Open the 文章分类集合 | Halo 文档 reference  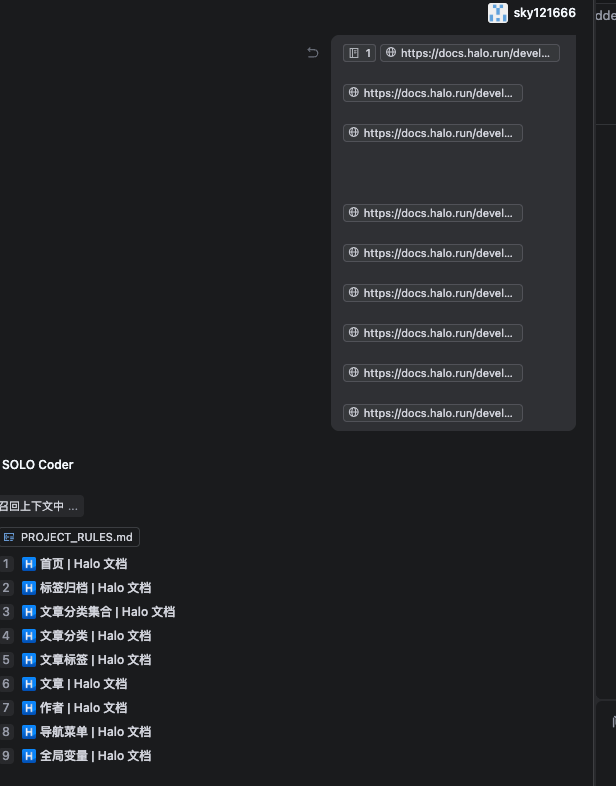(x=107, y=612)
